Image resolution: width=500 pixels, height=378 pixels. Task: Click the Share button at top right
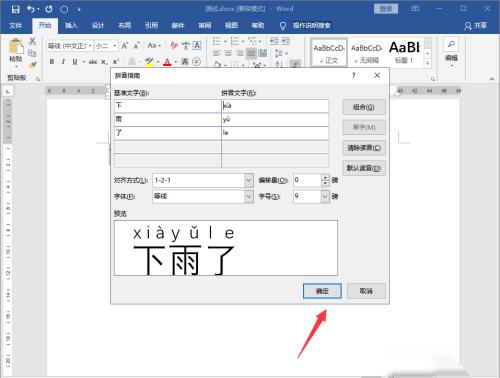(476, 25)
